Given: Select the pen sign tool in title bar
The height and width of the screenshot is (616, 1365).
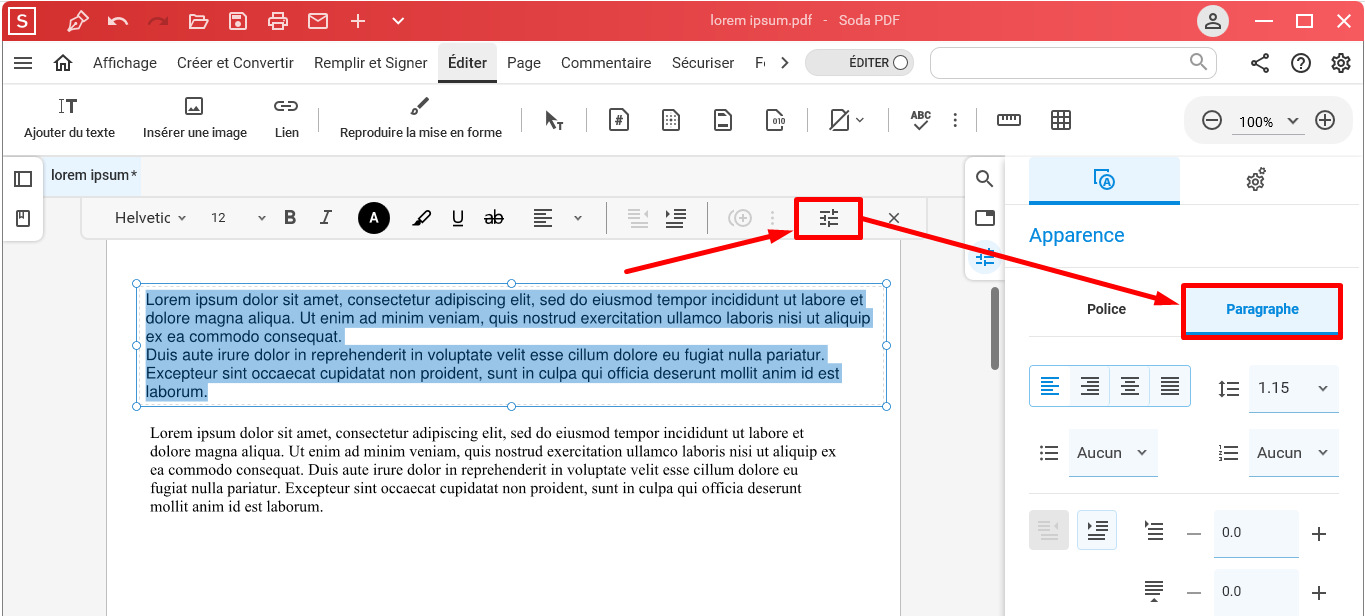Looking at the screenshot, I should [78, 21].
